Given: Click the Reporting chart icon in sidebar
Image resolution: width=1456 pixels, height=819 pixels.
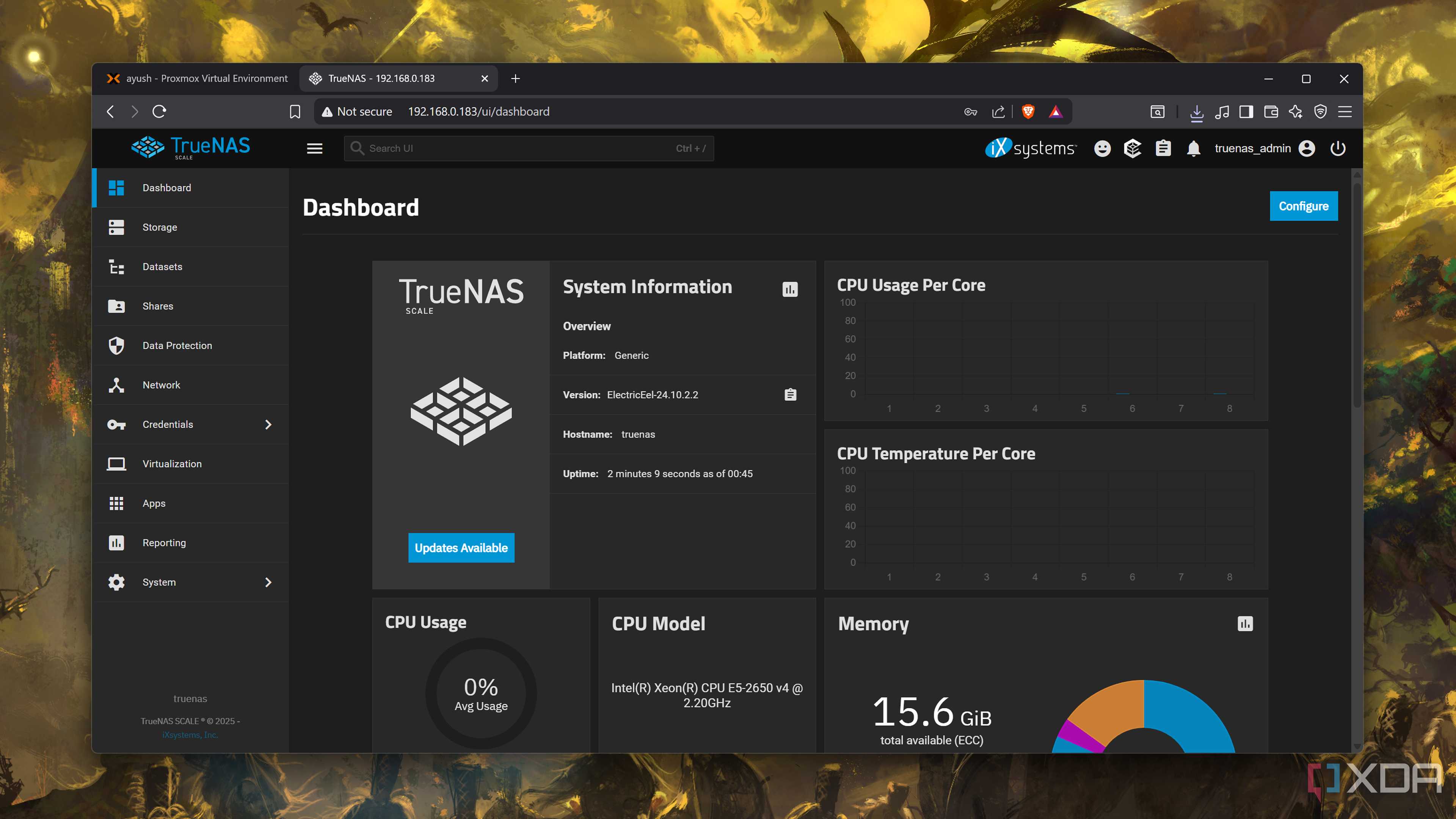Looking at the screenshot, I should (x=116, y=543).
